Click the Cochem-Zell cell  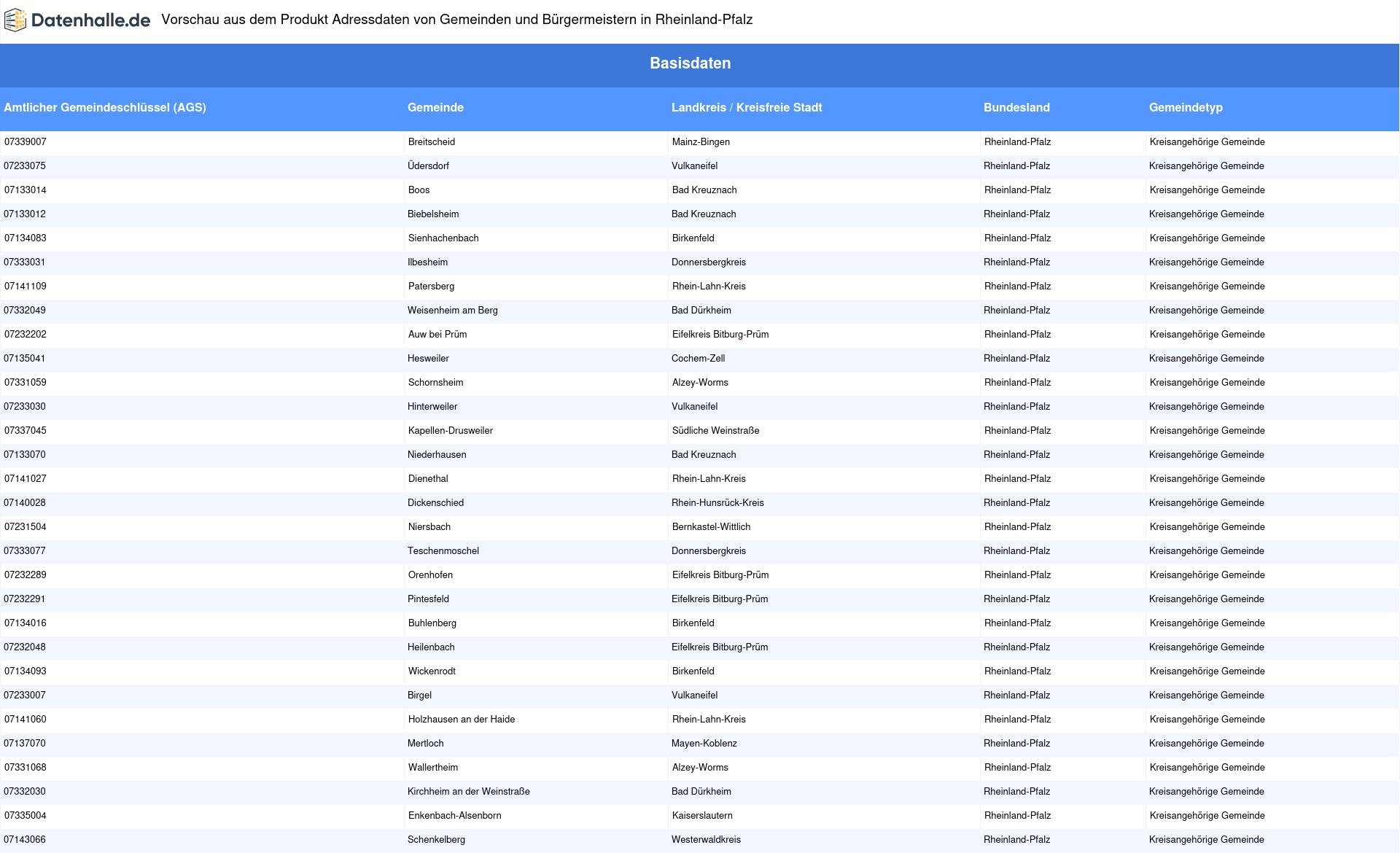[x=824, y=359]
